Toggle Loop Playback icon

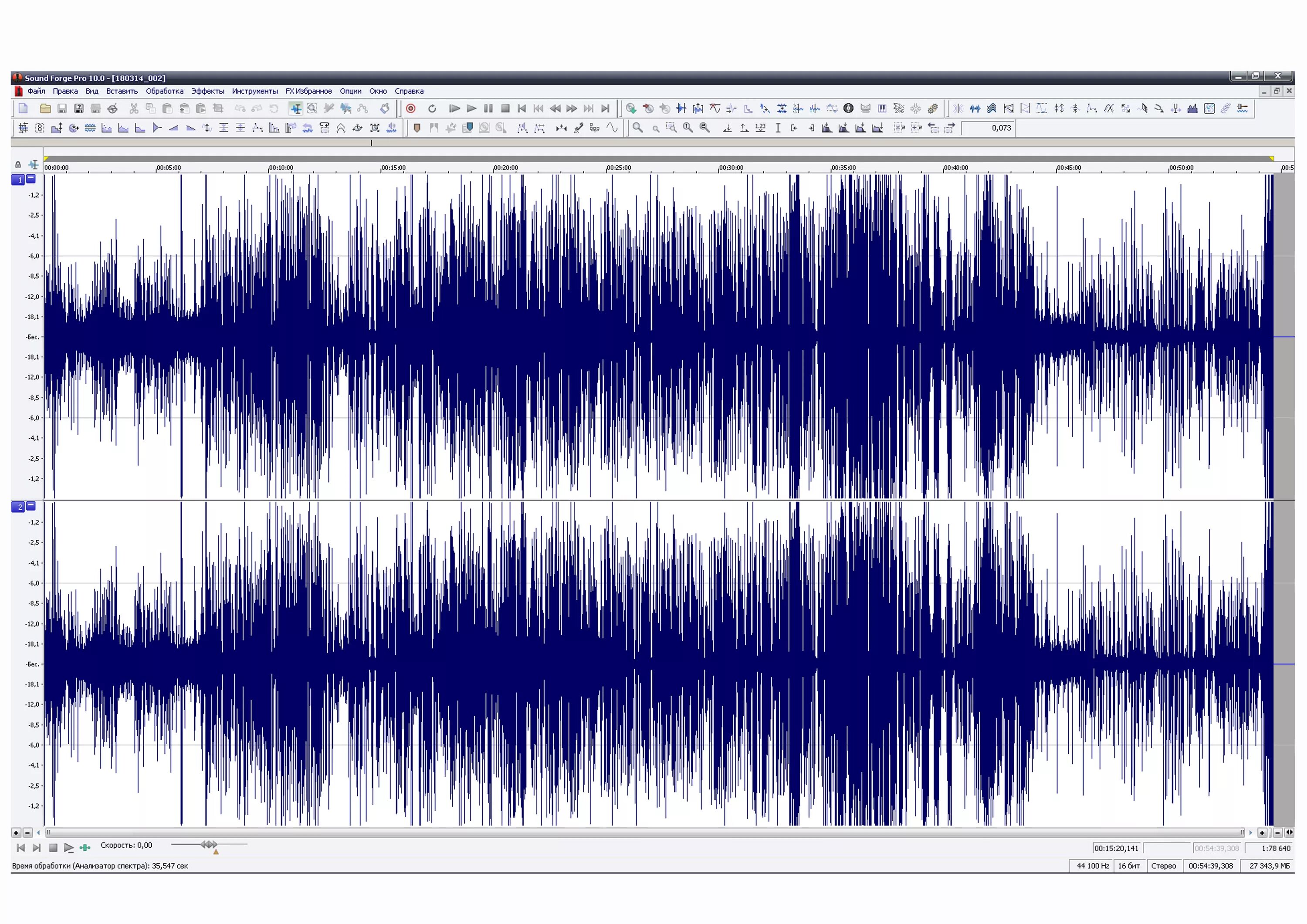tap(432, 108)
